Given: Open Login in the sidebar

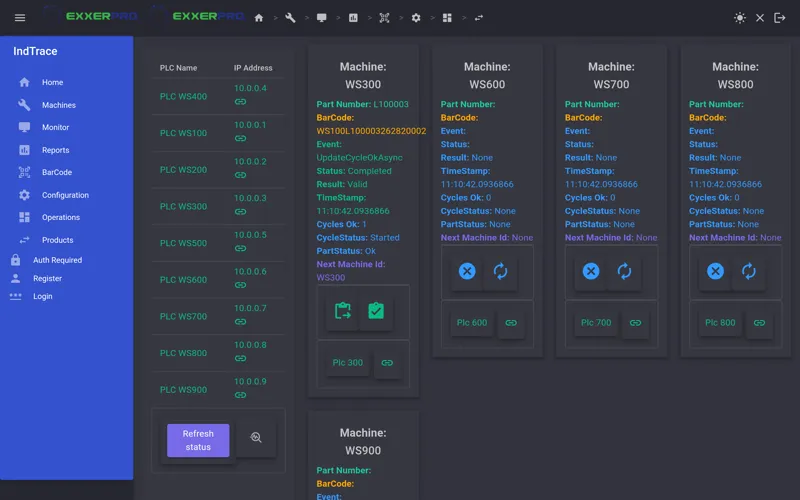Looking at the screenshot, I should (x=66, y=296).
